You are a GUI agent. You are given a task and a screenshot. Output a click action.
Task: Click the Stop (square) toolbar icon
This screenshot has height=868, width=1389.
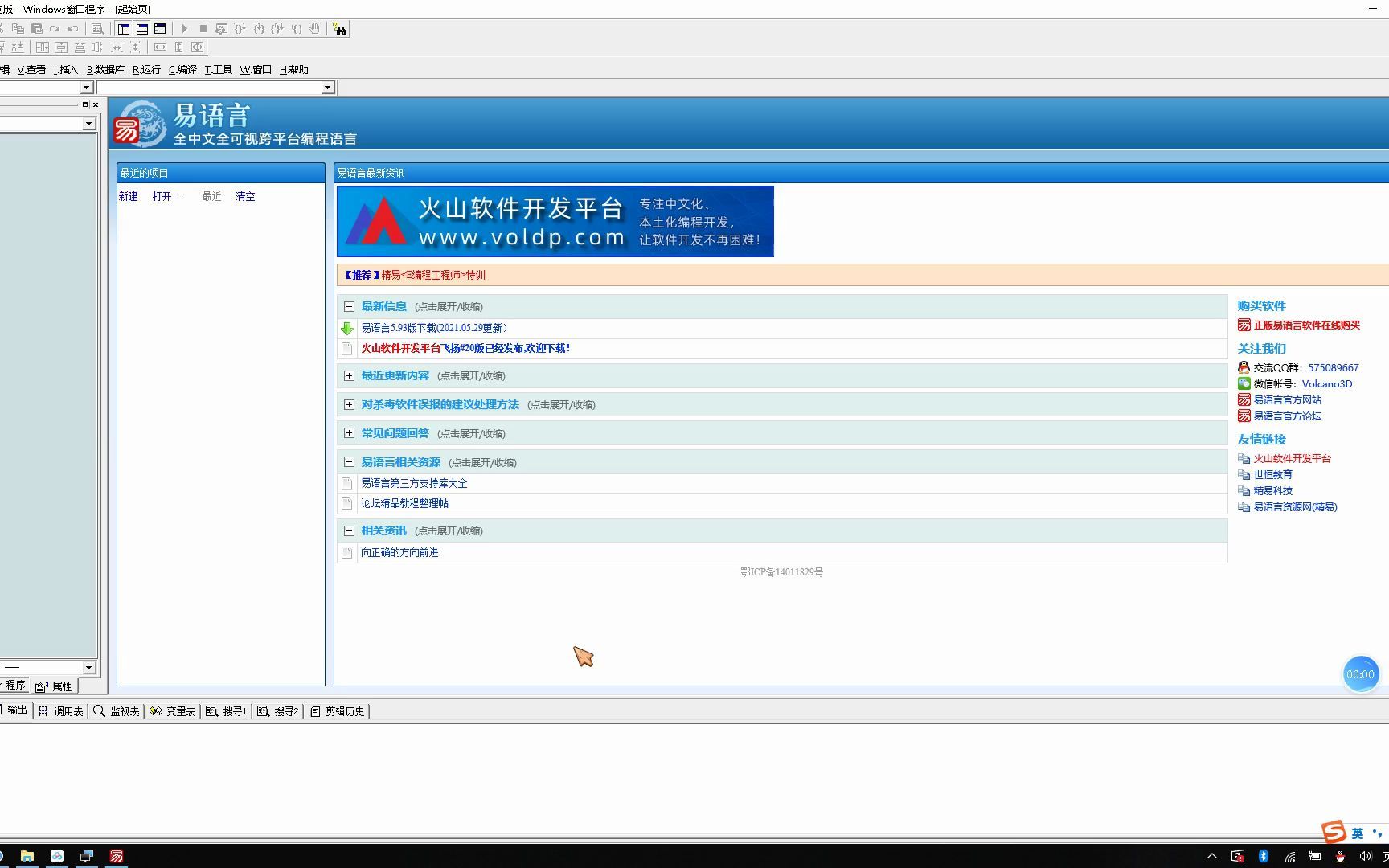203,29
